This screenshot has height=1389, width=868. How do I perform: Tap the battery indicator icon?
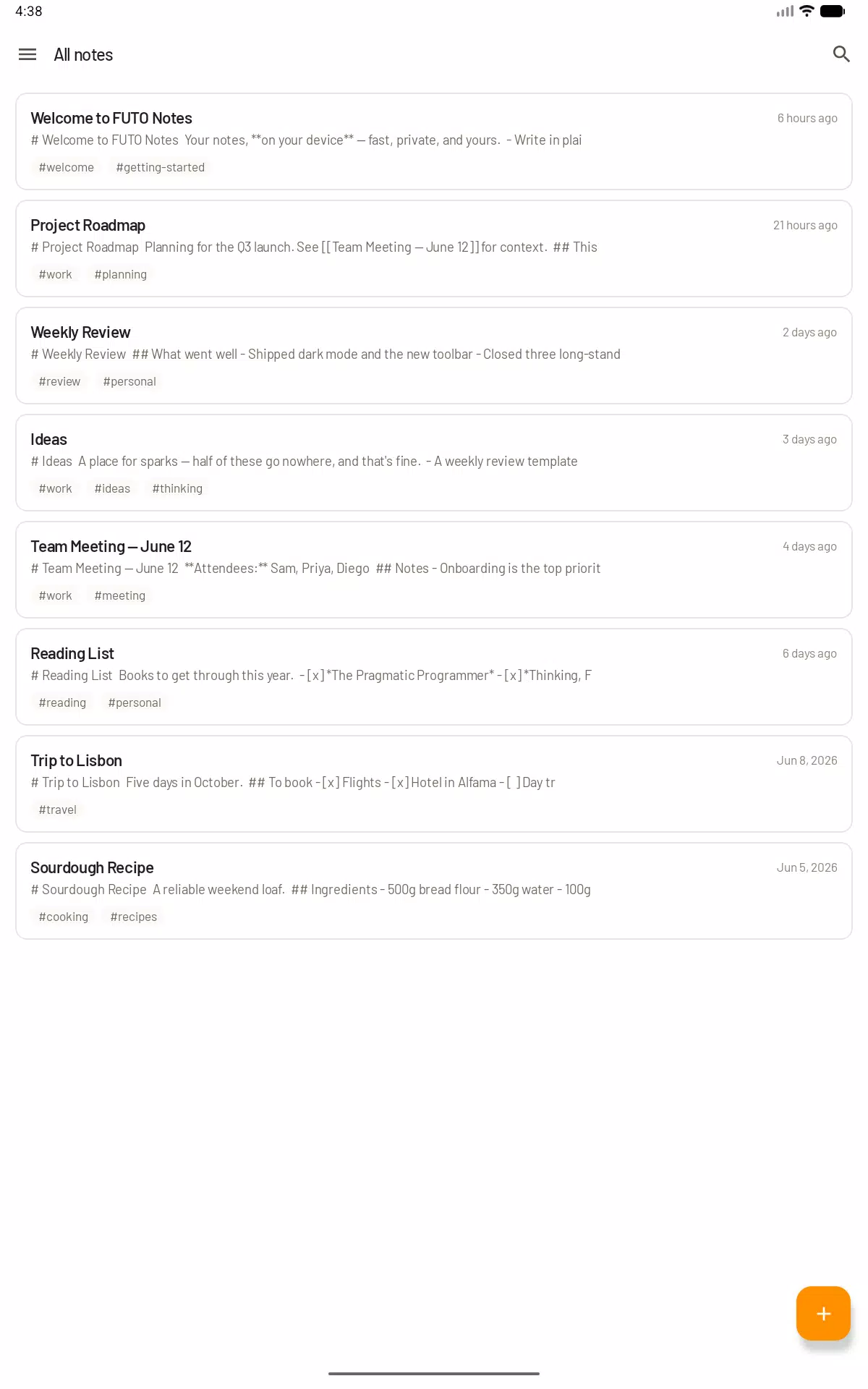point(832,11)
